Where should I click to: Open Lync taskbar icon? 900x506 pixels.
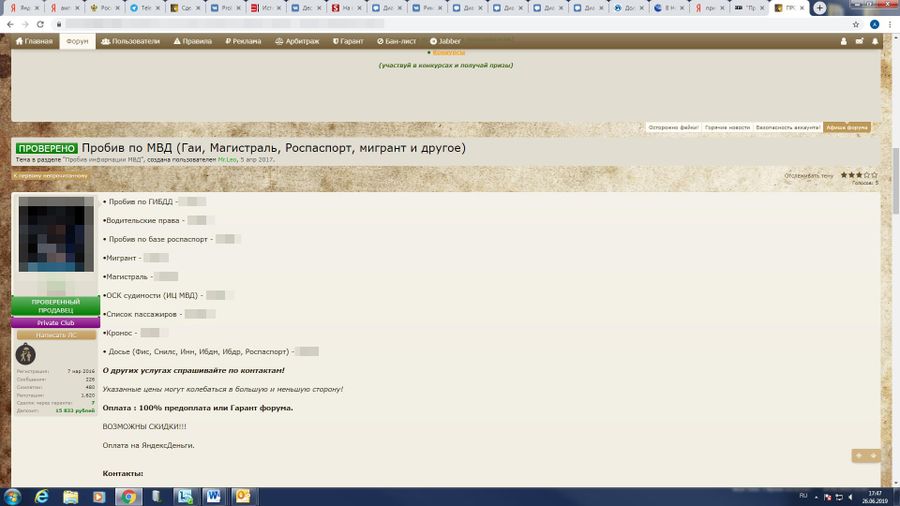pos(185,496)
